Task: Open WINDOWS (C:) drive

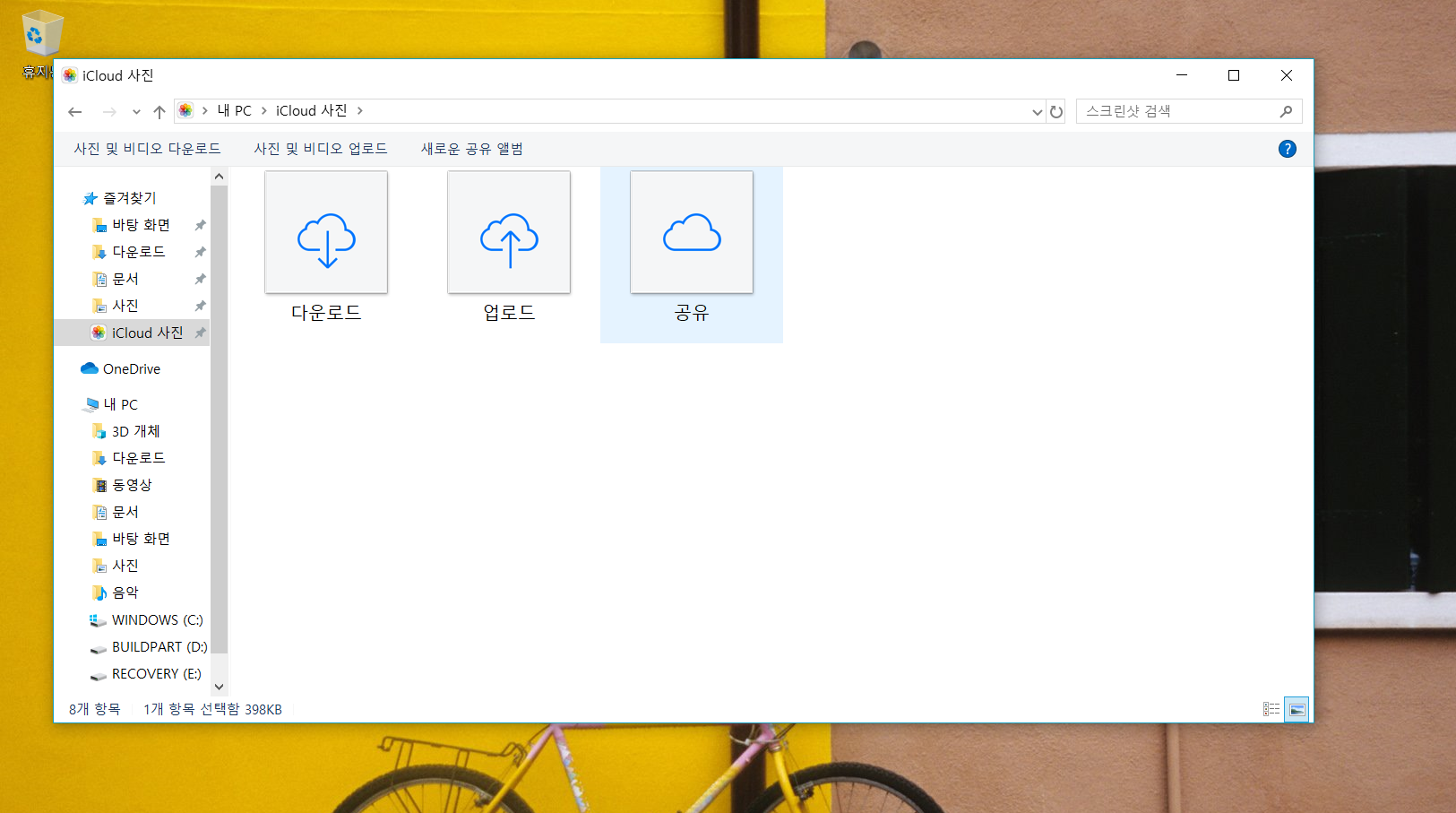Action: (x=157, y=619)
